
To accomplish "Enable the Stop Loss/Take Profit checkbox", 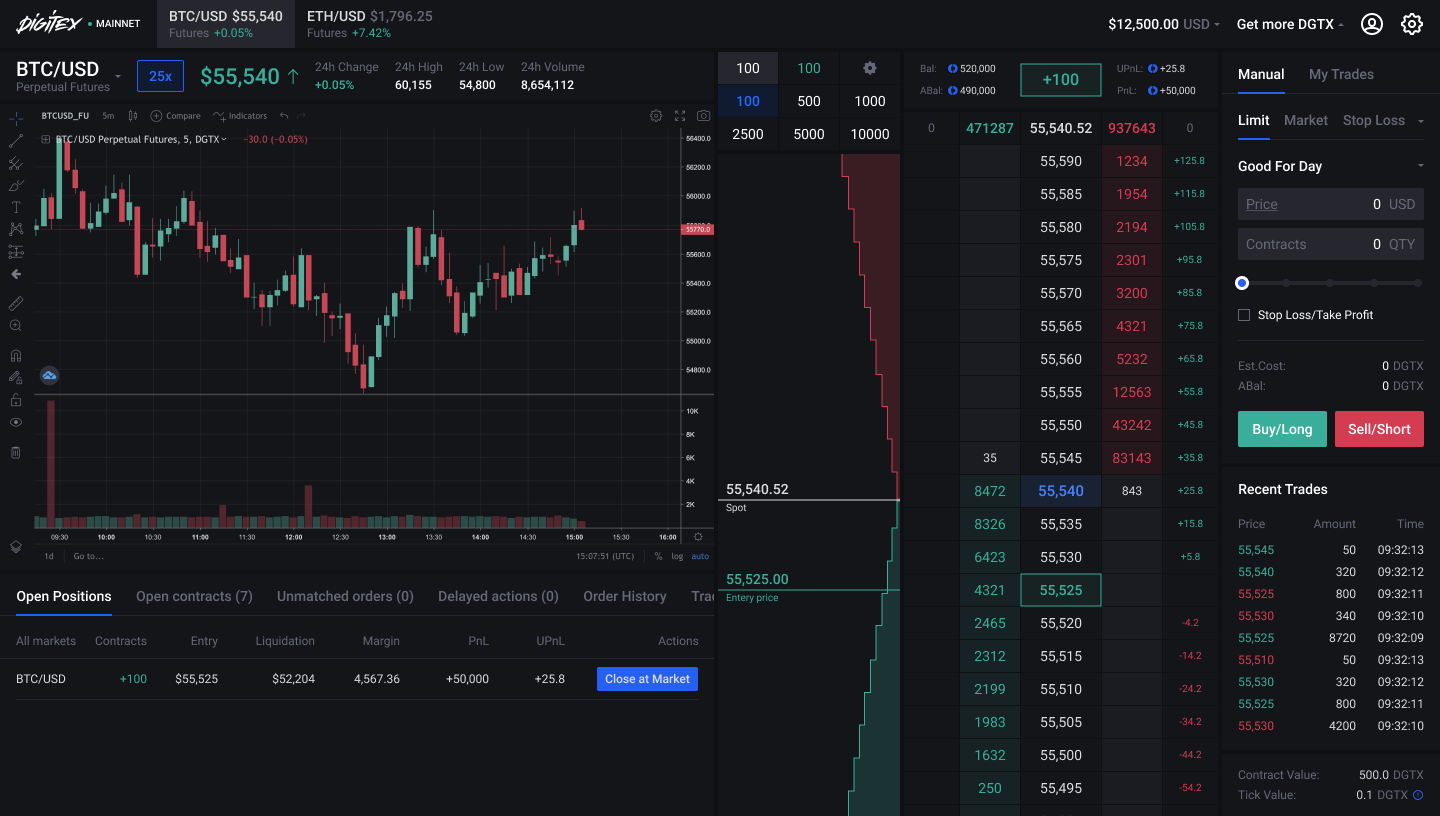I will (x=1244, y=314).
